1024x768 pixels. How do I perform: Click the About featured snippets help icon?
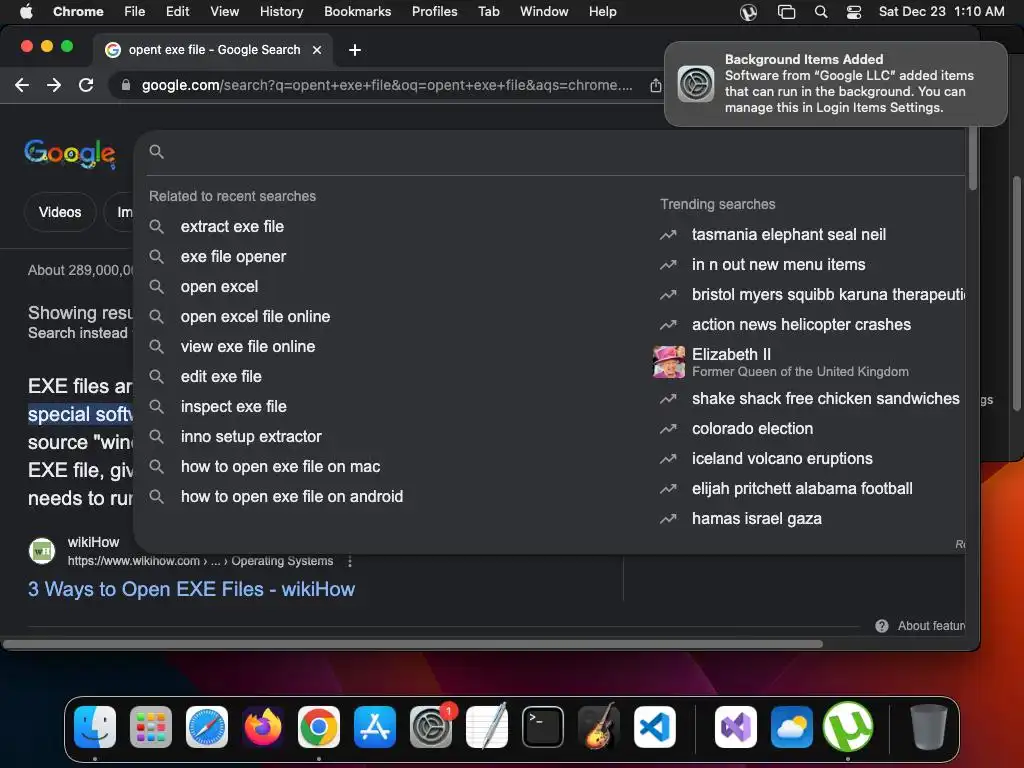(882, 626)
